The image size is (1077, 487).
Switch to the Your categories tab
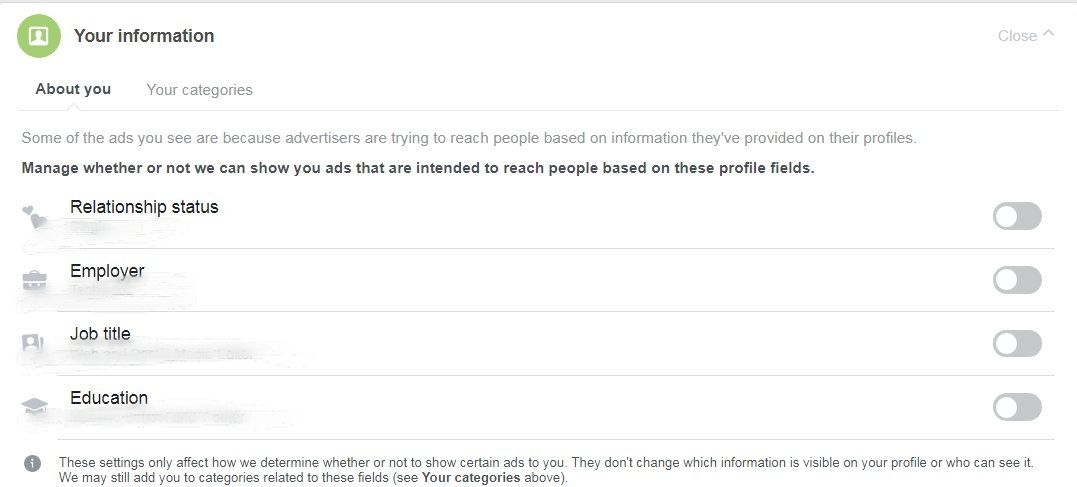click(x=199, y=90)
